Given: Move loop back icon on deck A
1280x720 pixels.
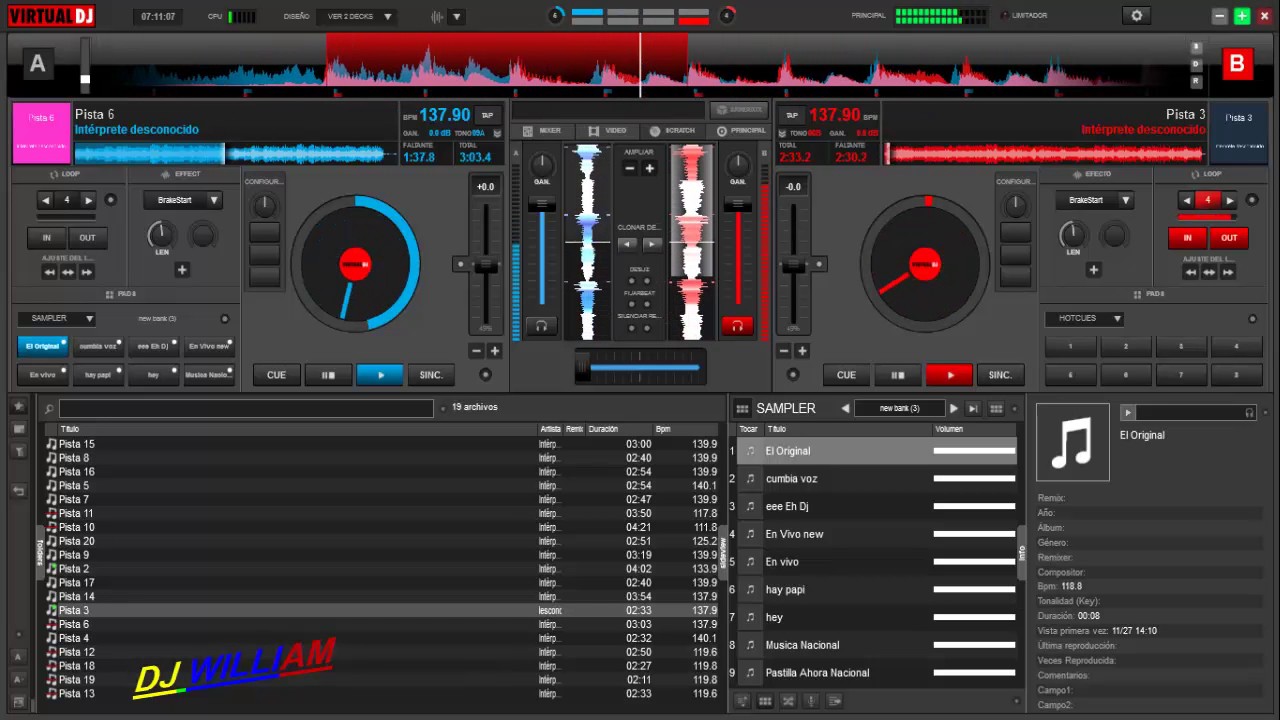Looking at the screenshot, I should tap(47, 272).
